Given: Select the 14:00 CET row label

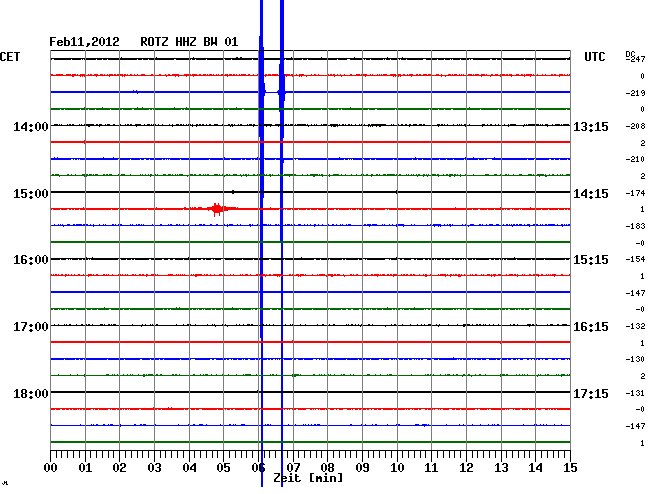Looking at the screenshot, I should click(x=31, y=126).
